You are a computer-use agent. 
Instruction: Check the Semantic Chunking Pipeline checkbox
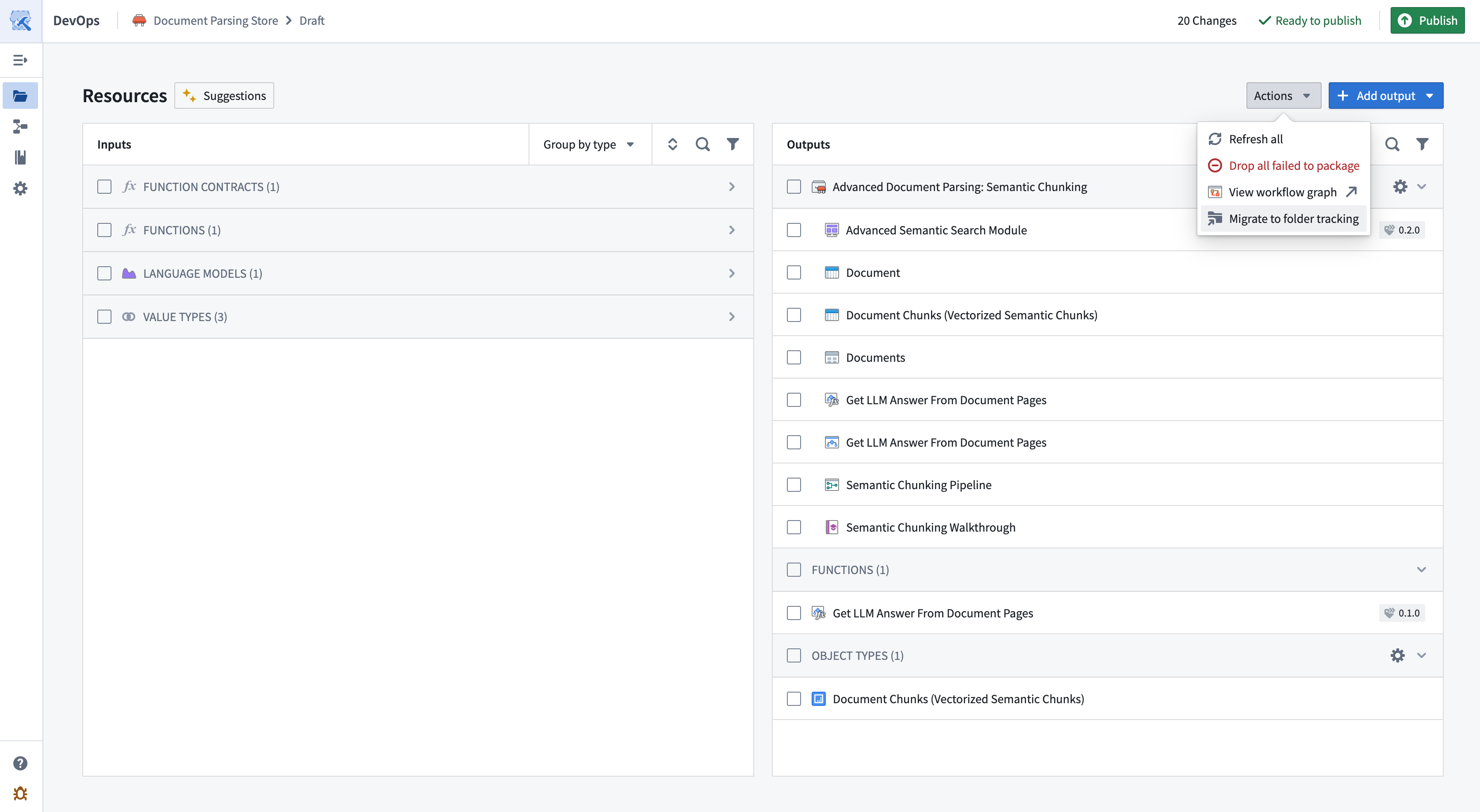click(794, 484)
